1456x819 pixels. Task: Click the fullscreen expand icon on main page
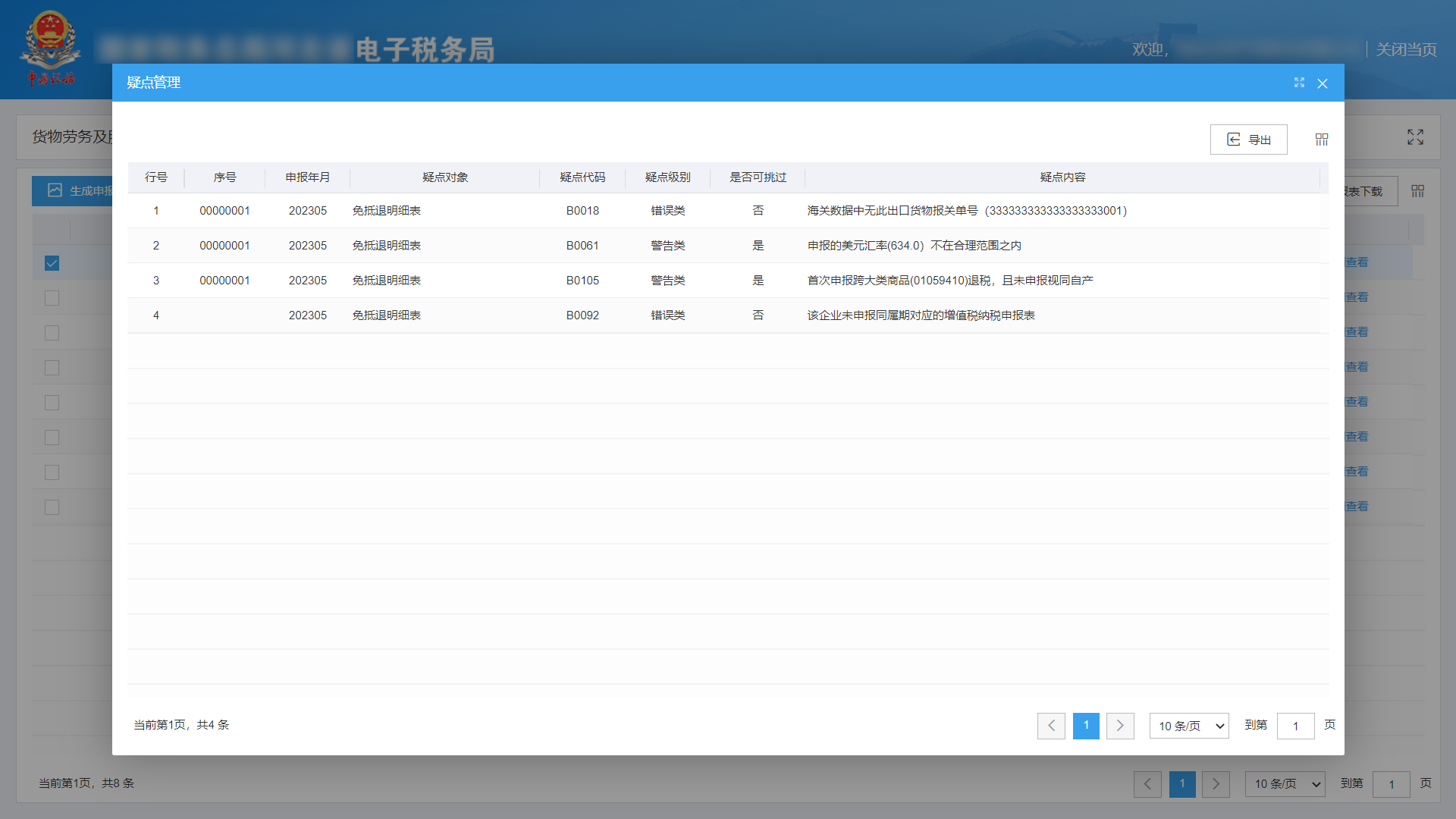point(1414,137)
